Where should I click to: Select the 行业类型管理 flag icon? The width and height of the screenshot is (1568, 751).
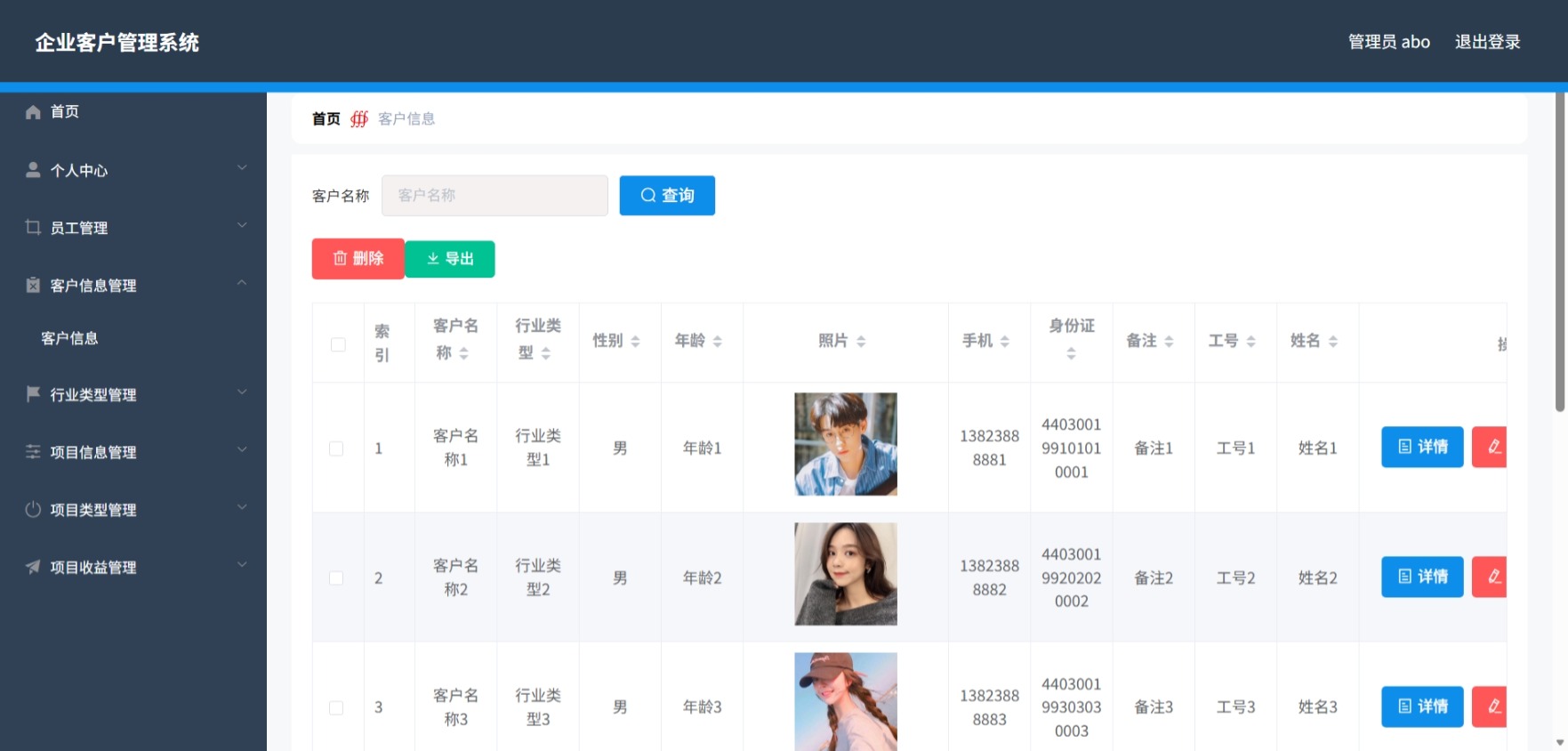coord(33,393)
